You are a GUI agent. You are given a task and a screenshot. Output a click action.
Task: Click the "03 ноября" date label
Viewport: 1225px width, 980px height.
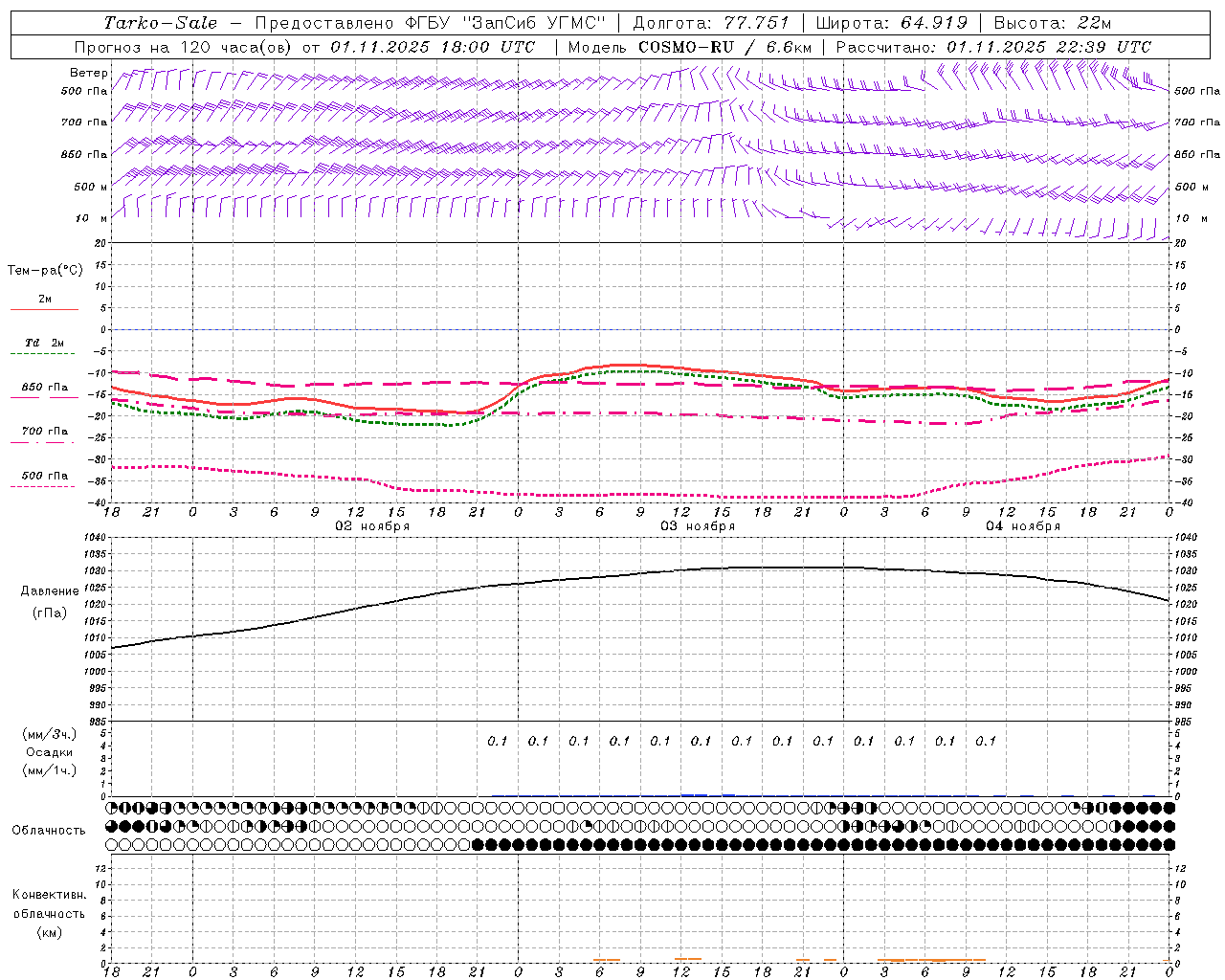coord(698,526)
